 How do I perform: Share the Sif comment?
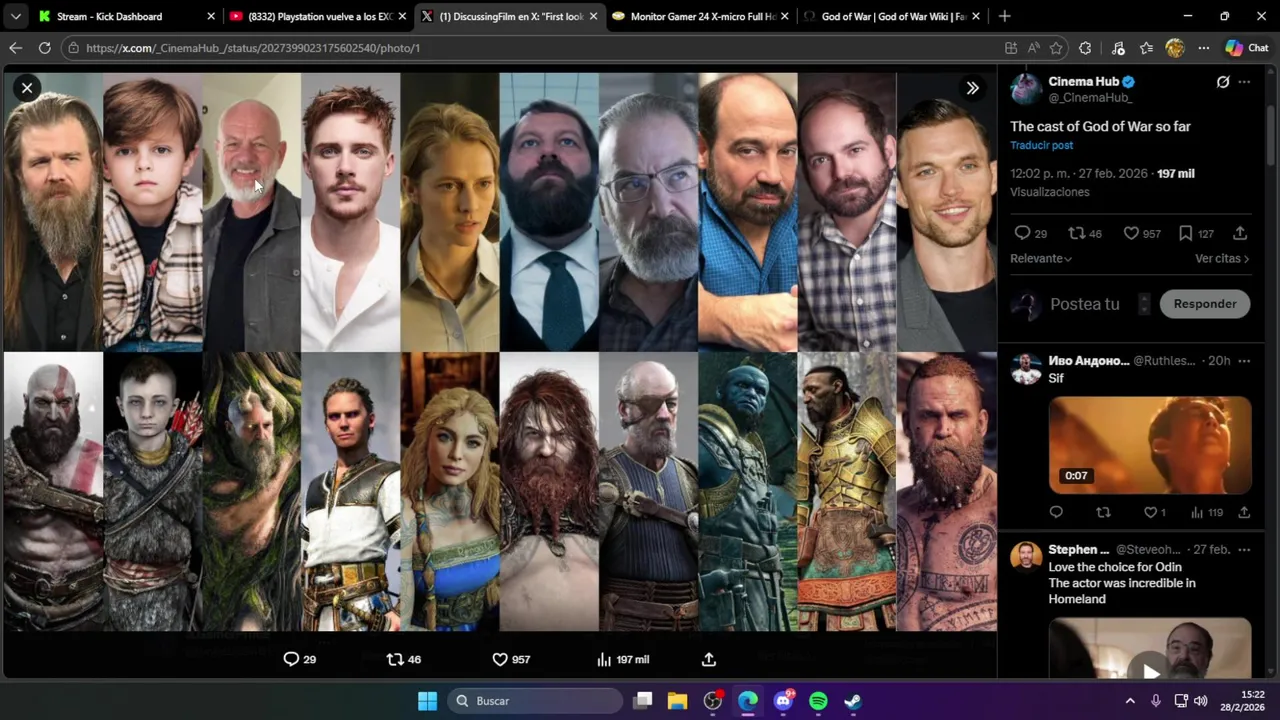1244,512
